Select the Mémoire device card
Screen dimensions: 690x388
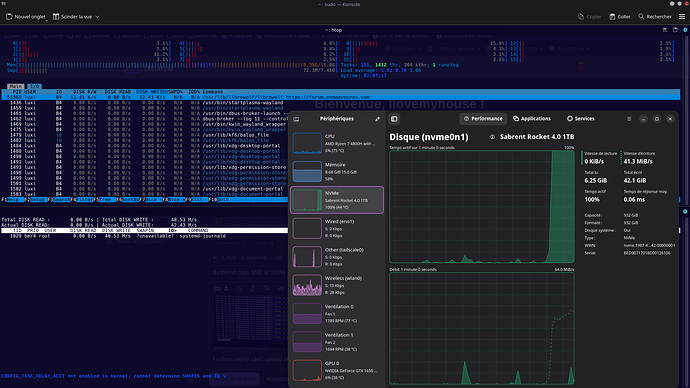point(337,172)
